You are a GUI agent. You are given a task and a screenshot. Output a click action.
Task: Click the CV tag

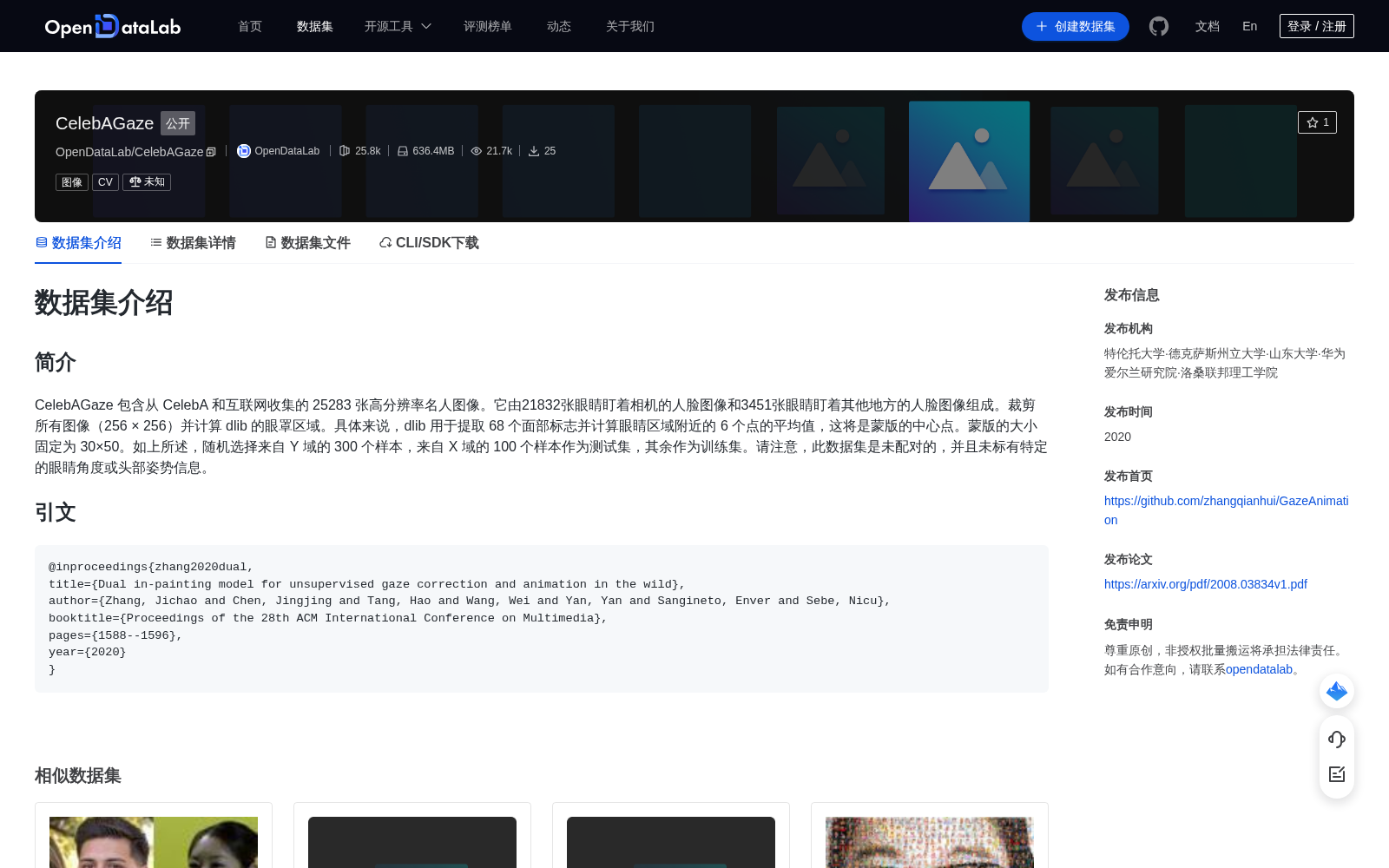[105, 182]
